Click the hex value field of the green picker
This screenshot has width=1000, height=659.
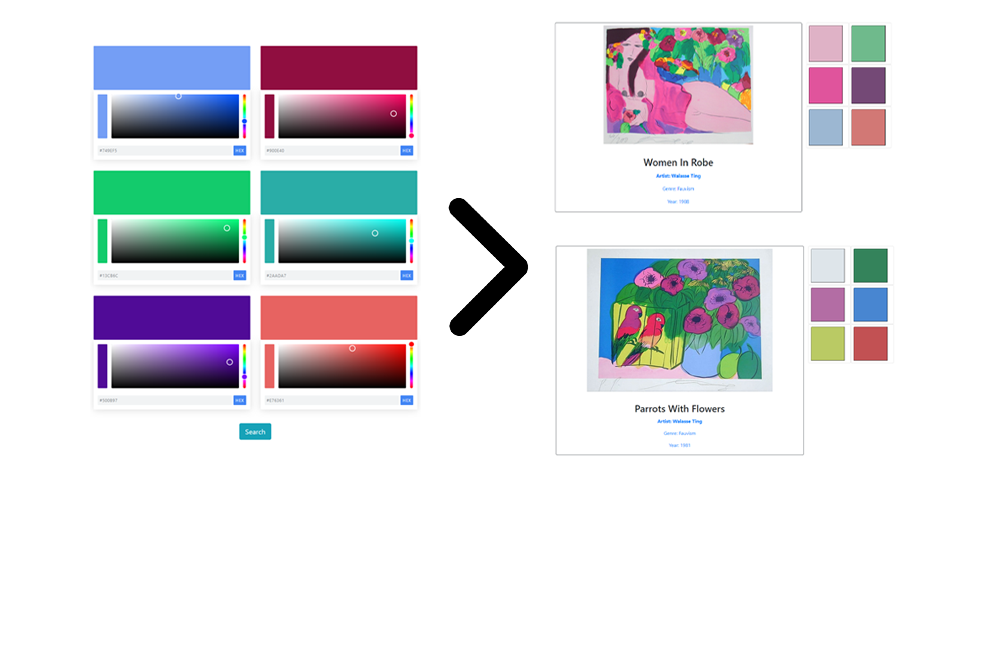165,276
